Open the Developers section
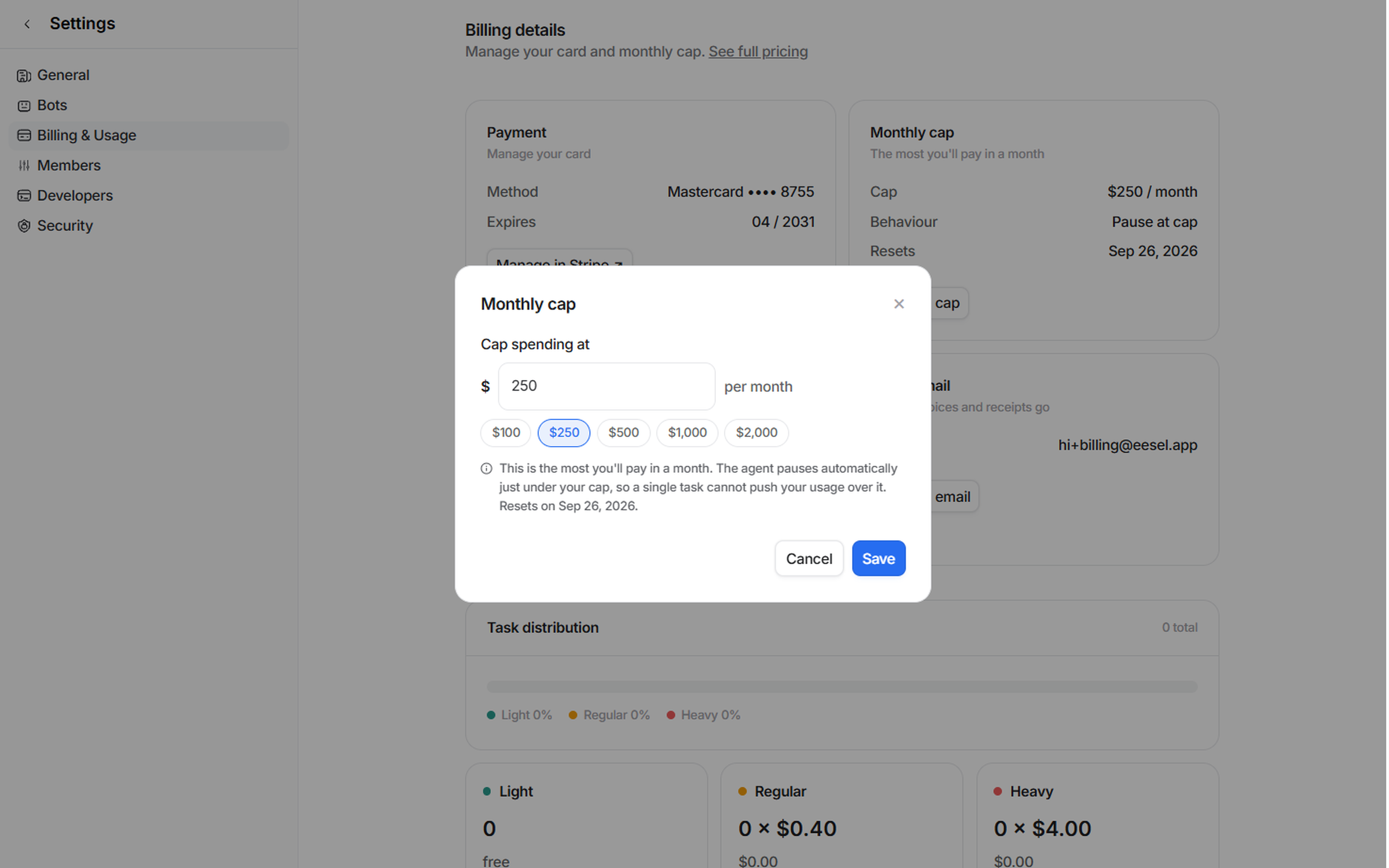This screenshot has height=868, width=1389. (148, 196)
